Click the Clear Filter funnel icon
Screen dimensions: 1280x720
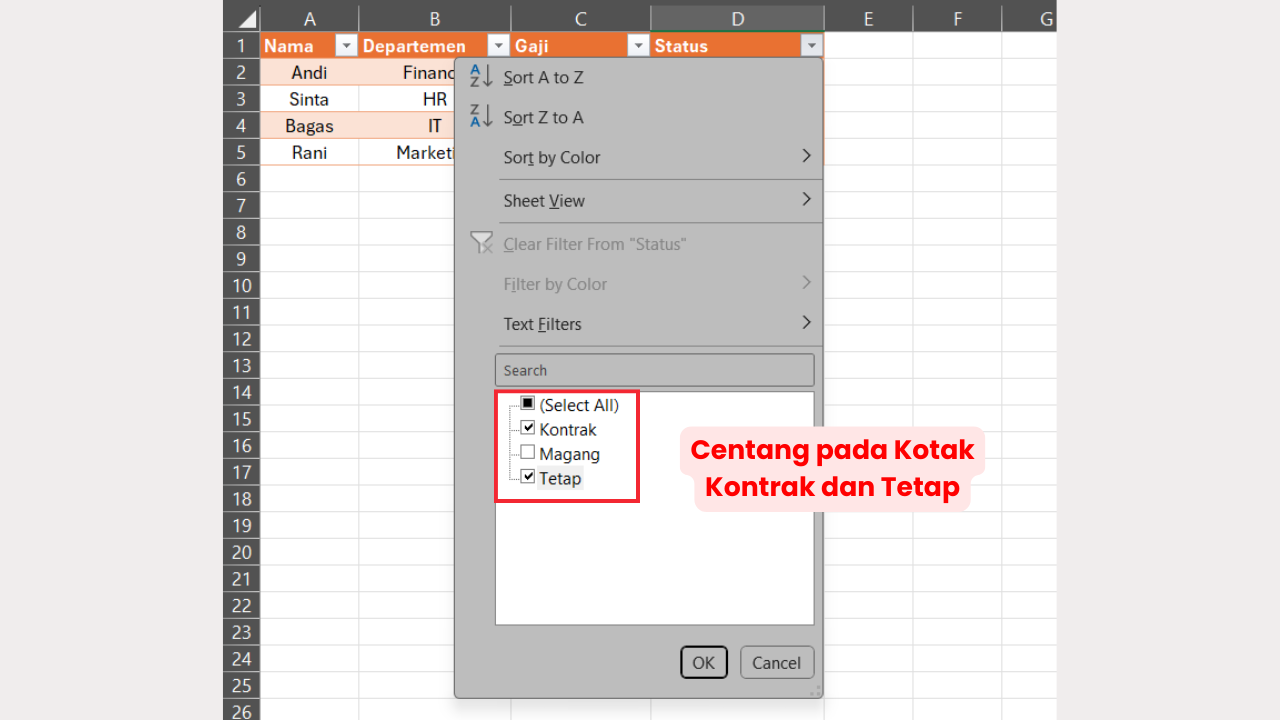[x=481, y=242]
